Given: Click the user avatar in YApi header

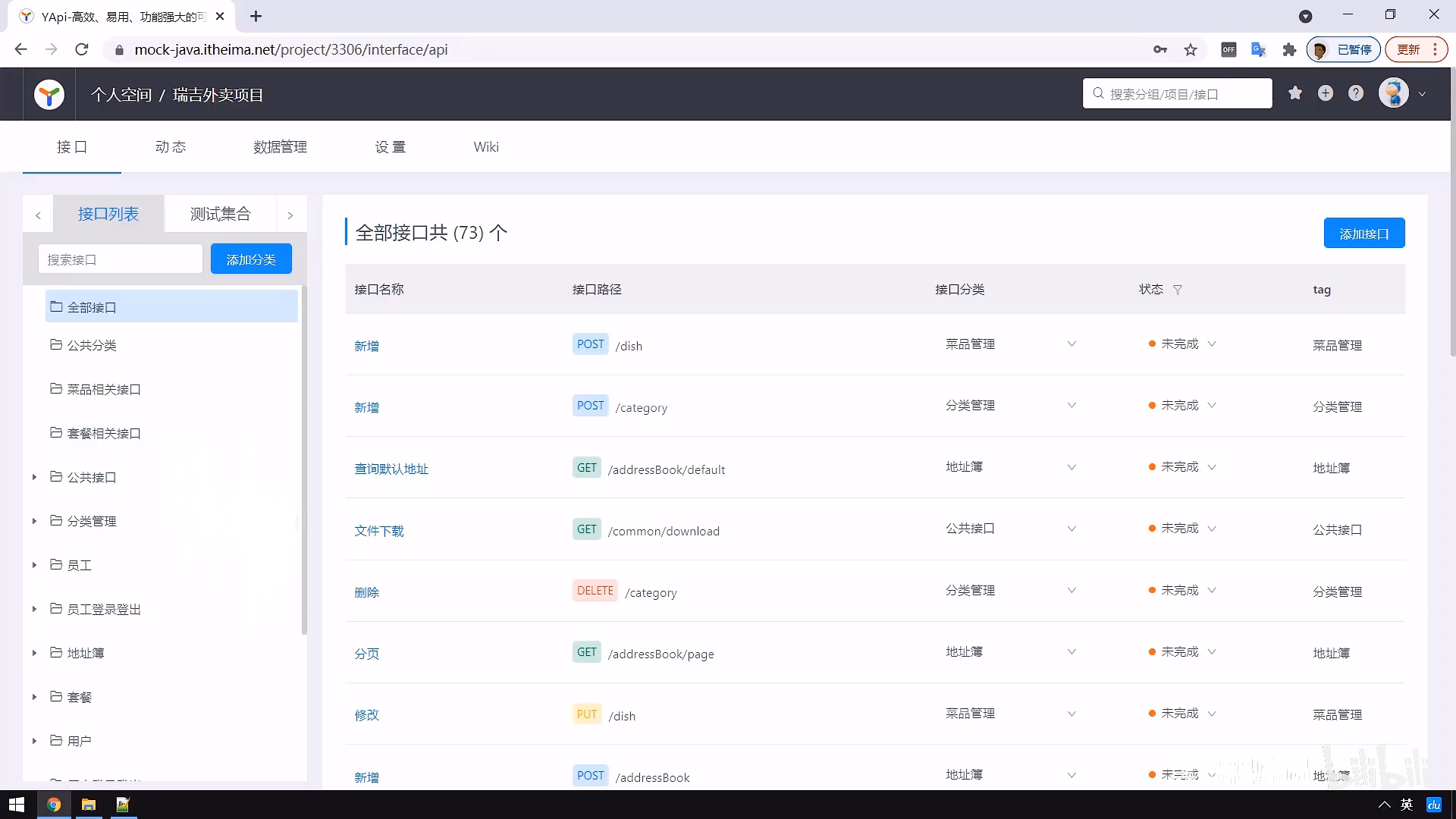Looking at the screenshot, I should point(1394,93).
